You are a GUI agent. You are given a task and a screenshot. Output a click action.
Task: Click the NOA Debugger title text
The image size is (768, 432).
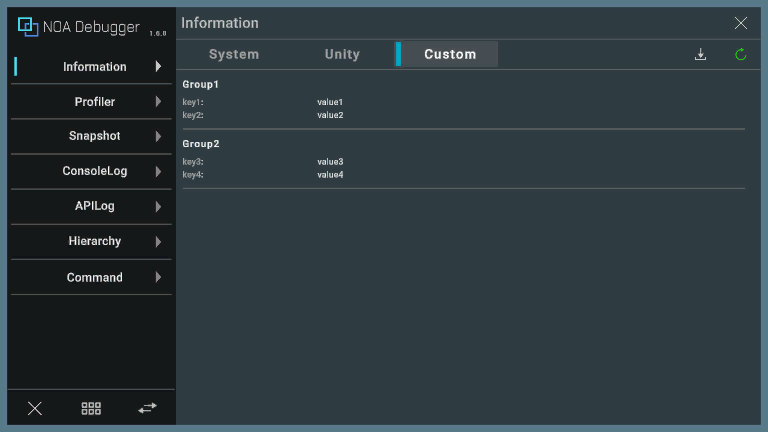tap(91, 27)
